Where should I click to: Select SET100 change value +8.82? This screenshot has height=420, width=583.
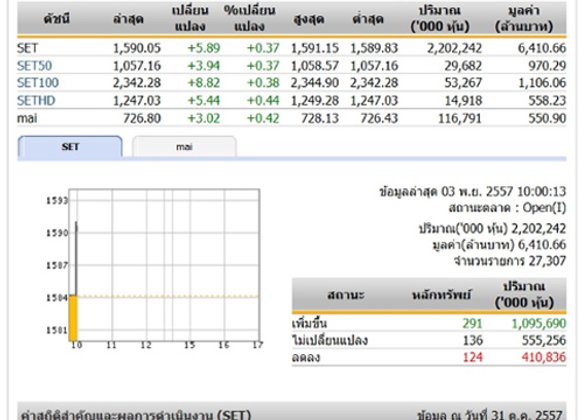click(204, 83)
